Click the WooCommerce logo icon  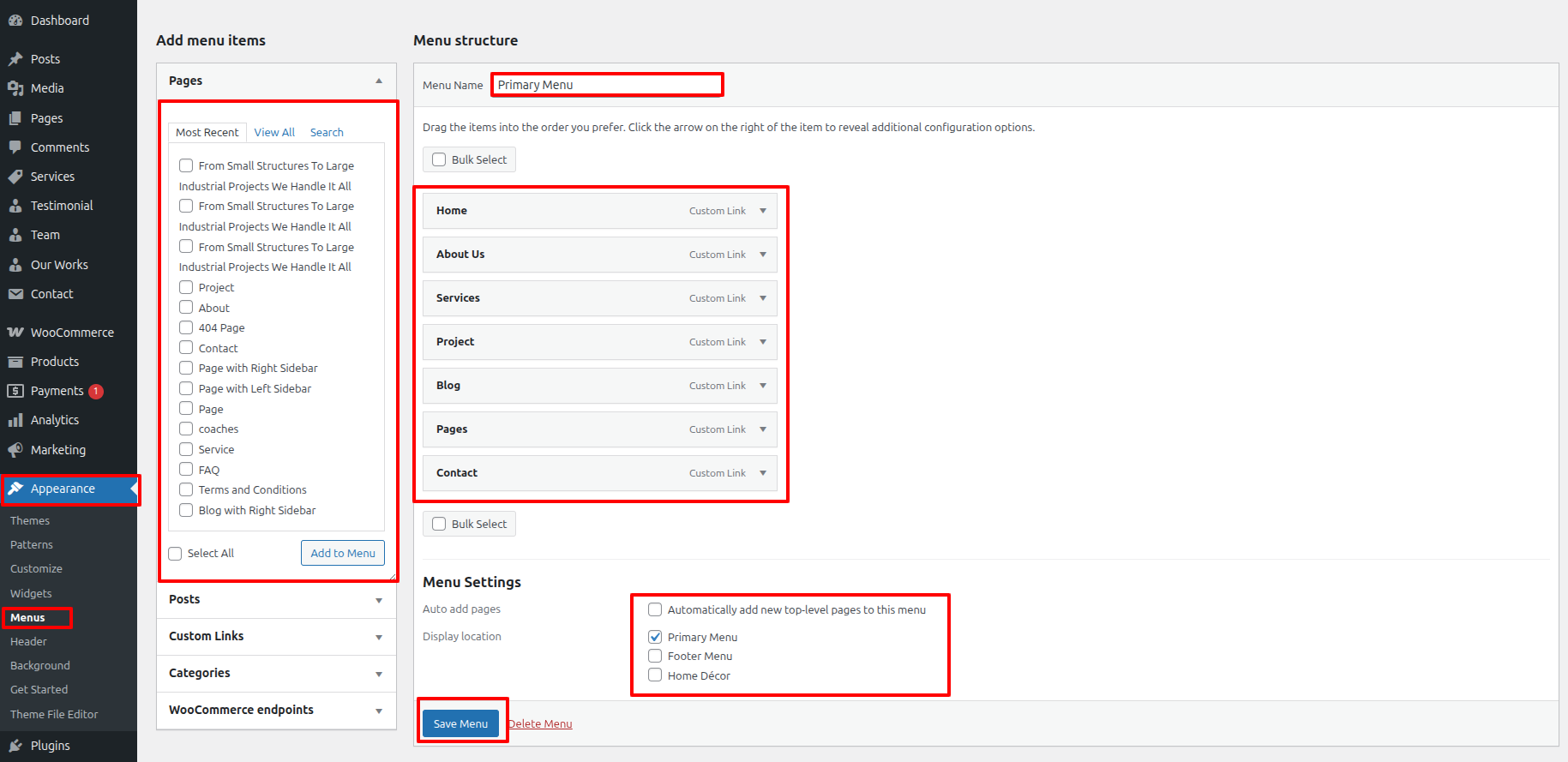pyautogui.click(x=15, y=333)
